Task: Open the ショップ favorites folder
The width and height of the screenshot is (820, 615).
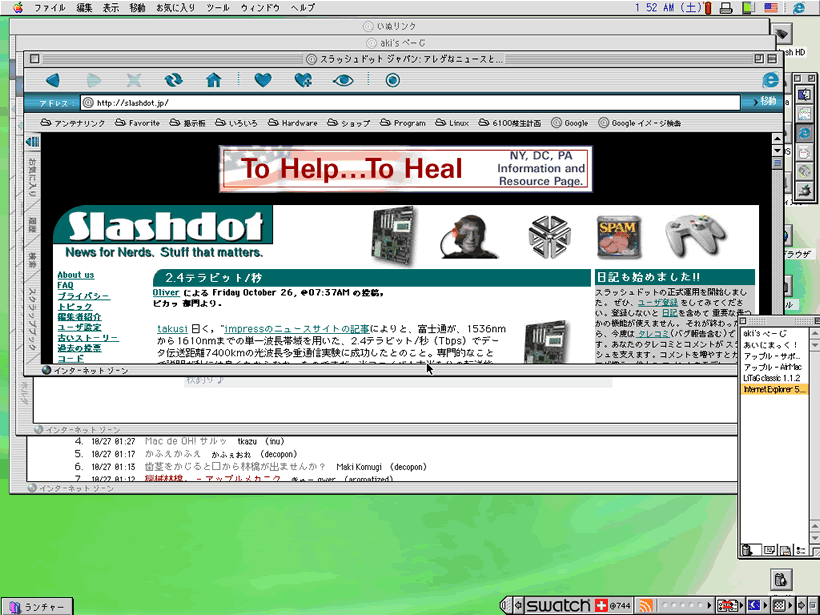Action: (x=349, y=123)
